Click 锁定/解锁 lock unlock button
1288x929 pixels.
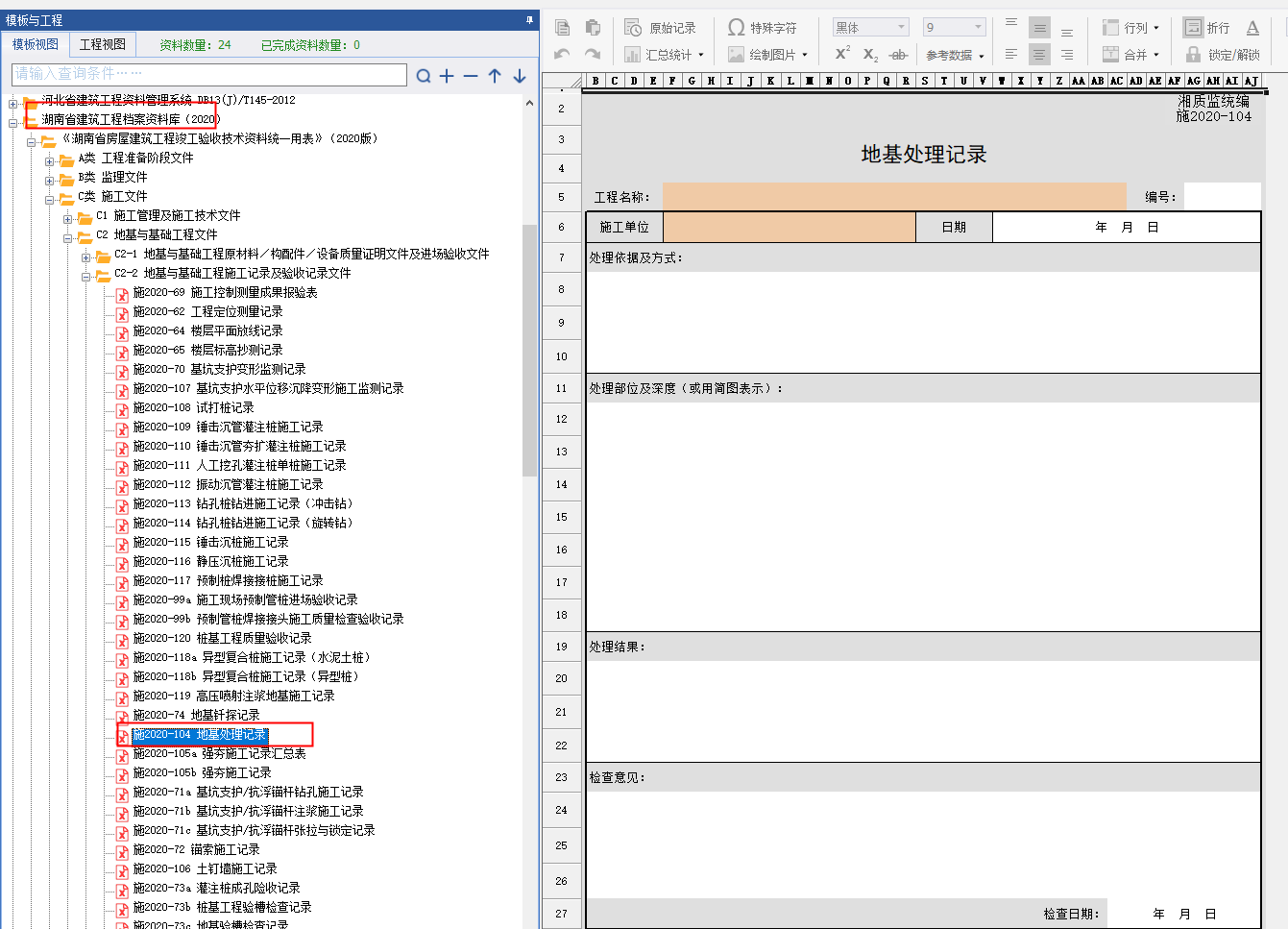1223,55
